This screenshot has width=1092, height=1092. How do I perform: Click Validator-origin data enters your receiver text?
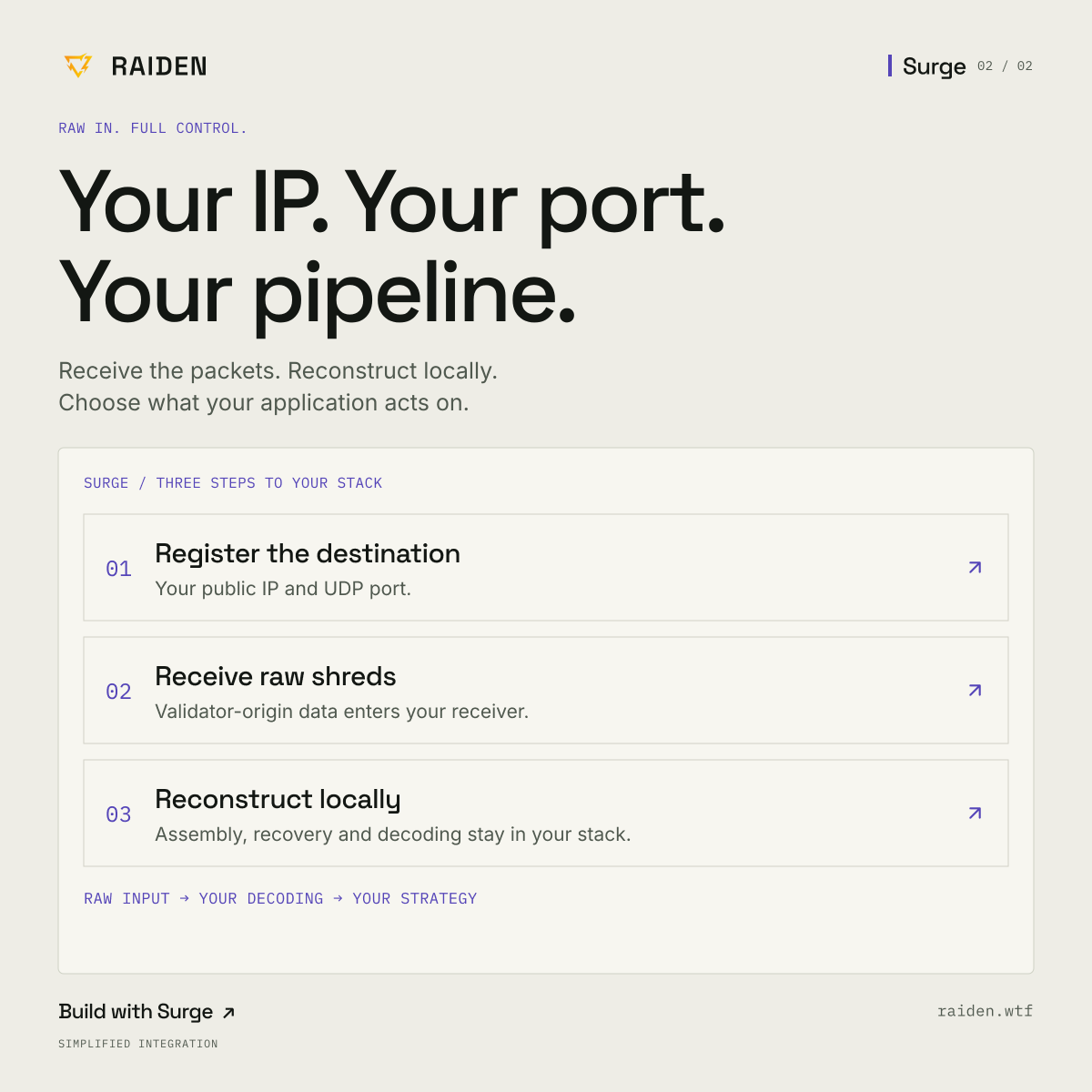(x=342, y=712)
